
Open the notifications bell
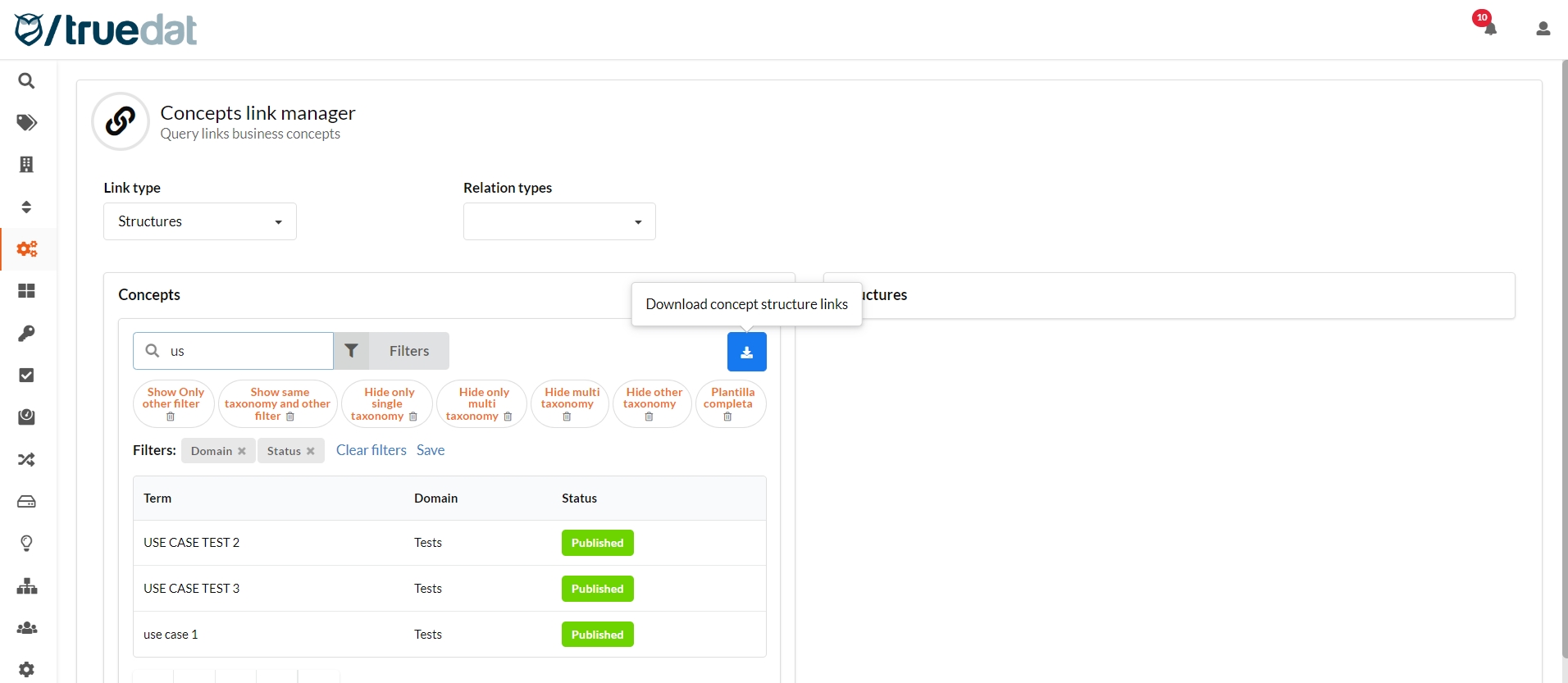pyautogui.click(x=1489, y=29)
